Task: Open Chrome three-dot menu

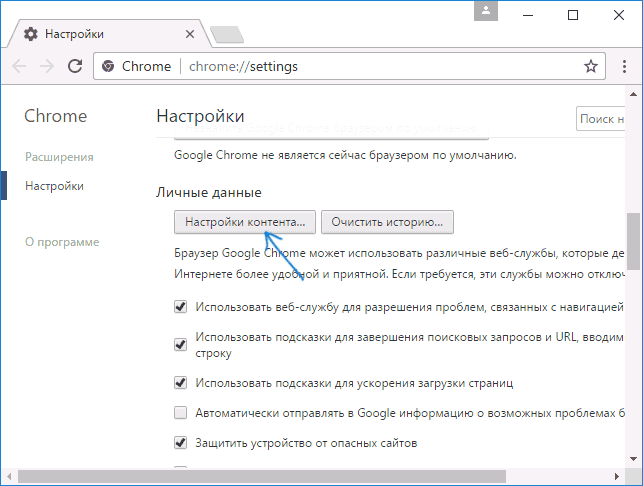Action: (624, 66)
